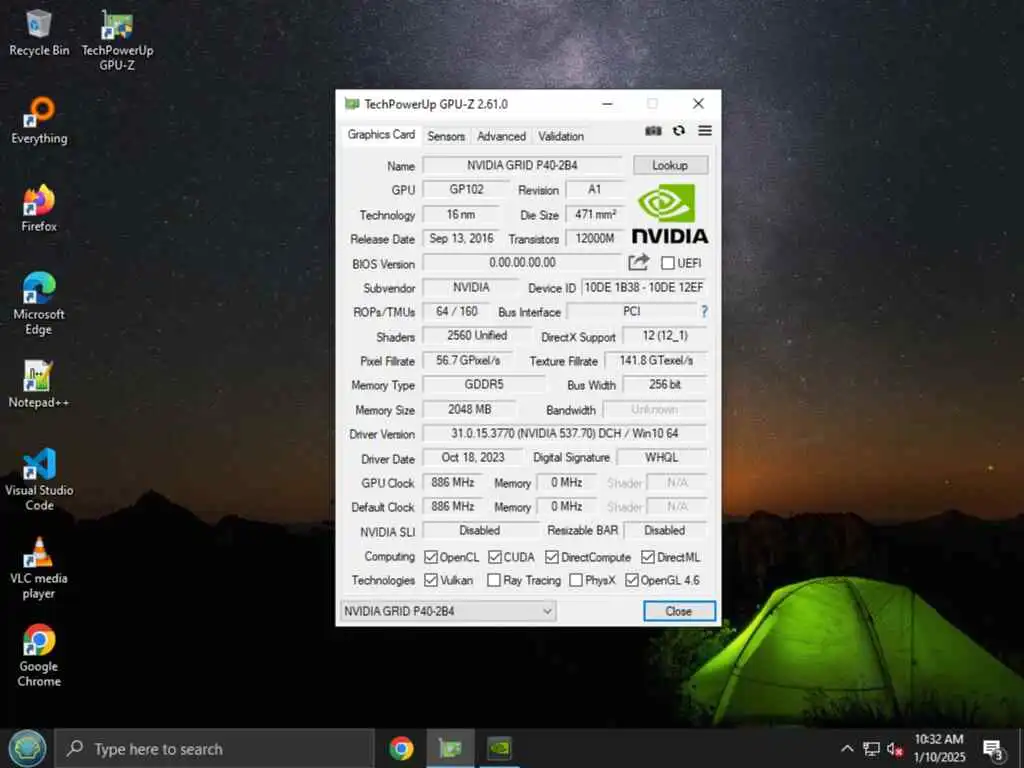Click the Technology value 16 nm
The height and width of the screenshot is (768, 1024).
point(461,214)
